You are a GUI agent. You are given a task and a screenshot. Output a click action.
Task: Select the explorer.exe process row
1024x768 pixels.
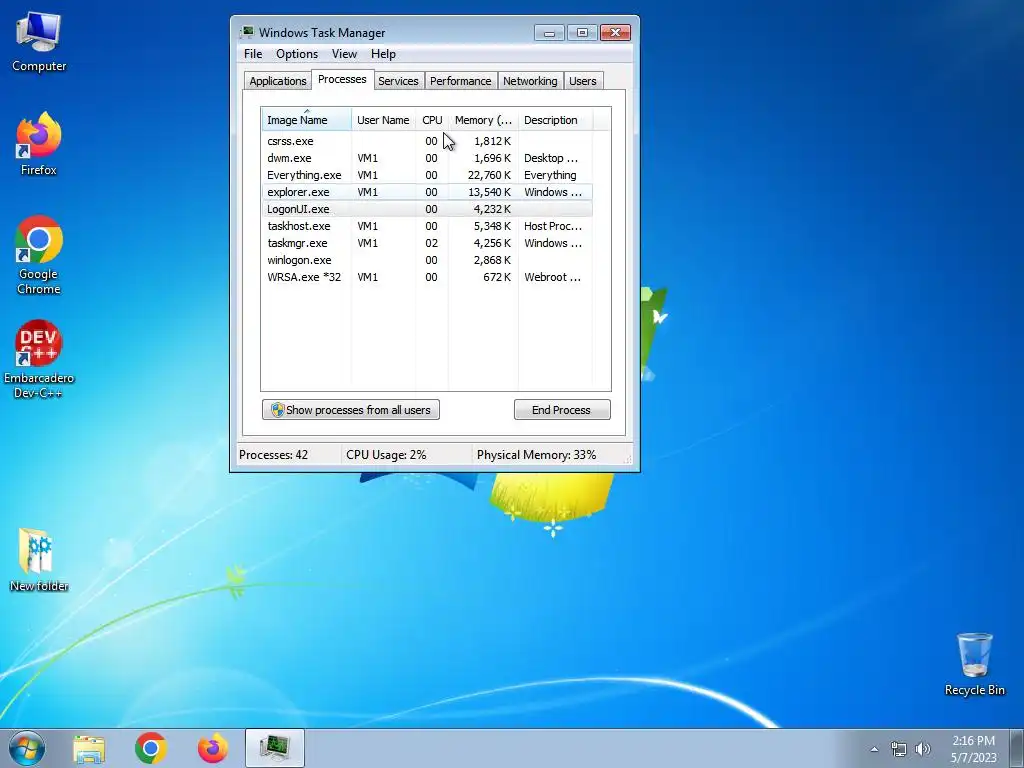(x=427, y=192)
